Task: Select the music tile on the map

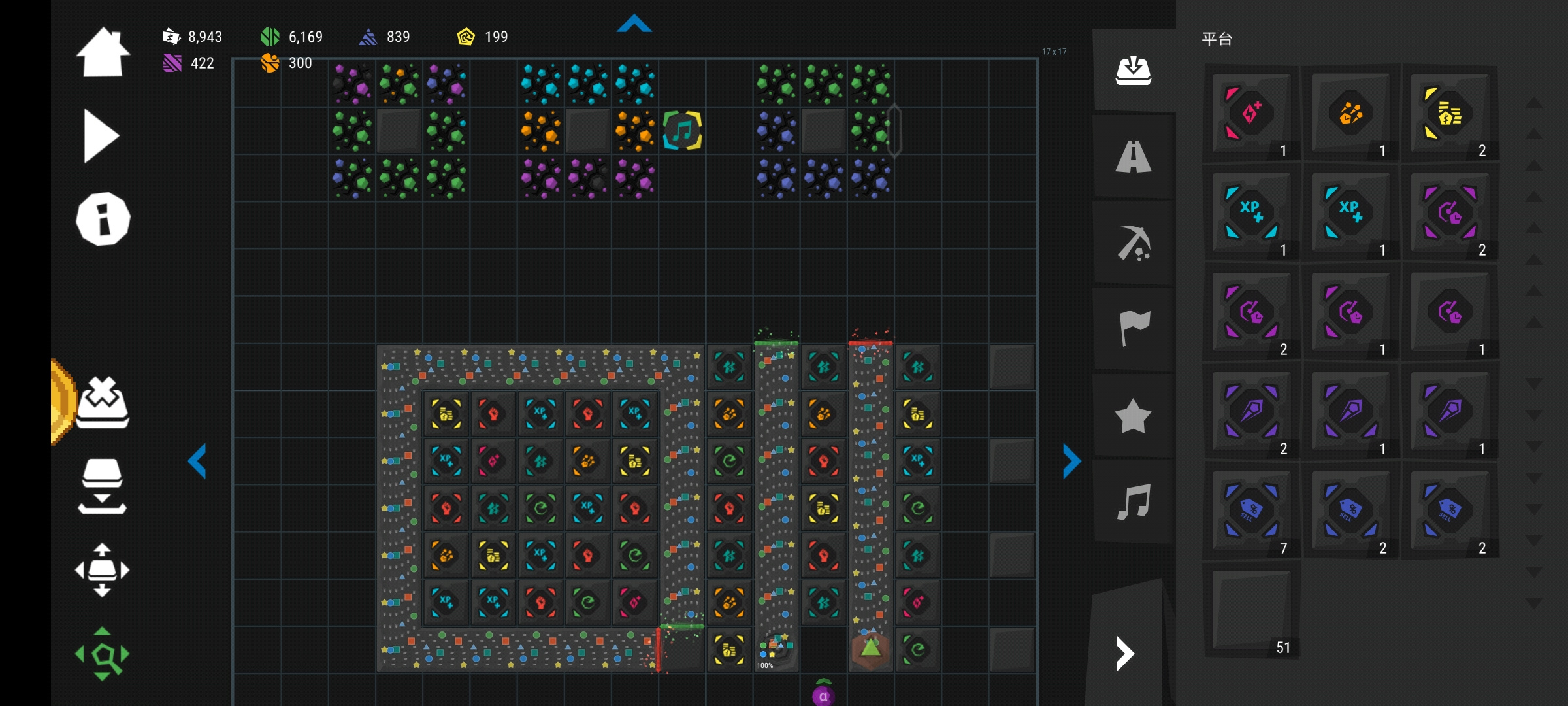Action: tap(682, 131)
